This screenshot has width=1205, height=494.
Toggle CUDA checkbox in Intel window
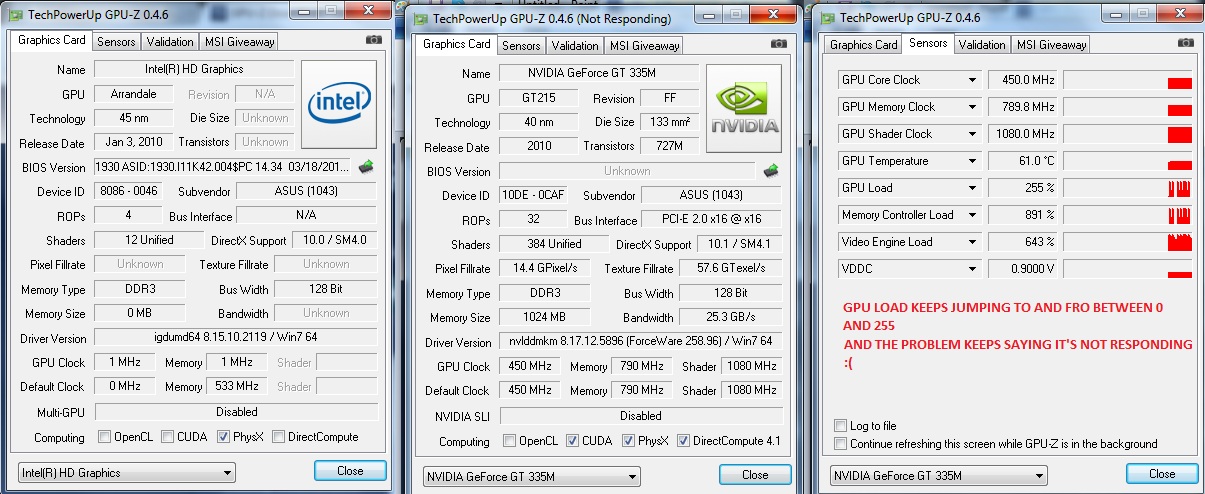[x=167, y=437]
